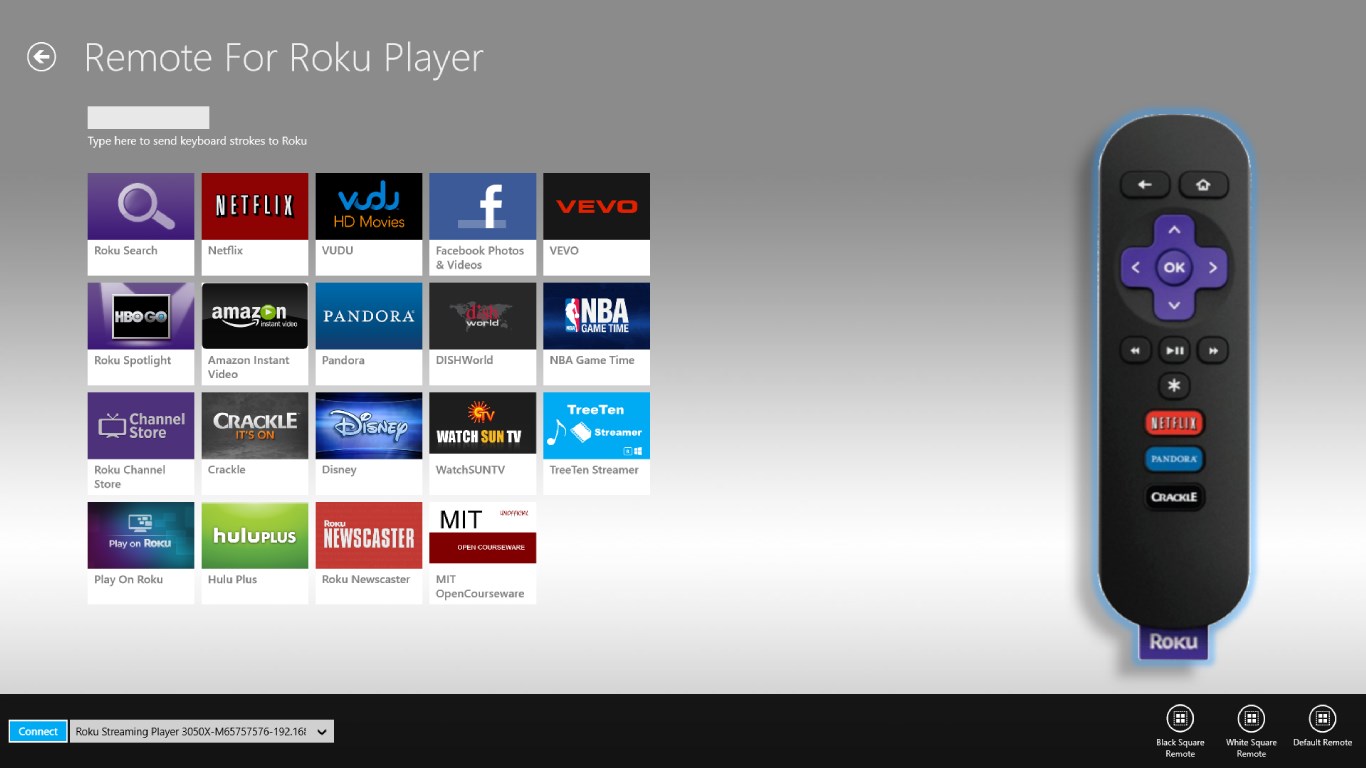Switch to the Black Square Remote
The image size is (1366, 768).
[1180, 731]
